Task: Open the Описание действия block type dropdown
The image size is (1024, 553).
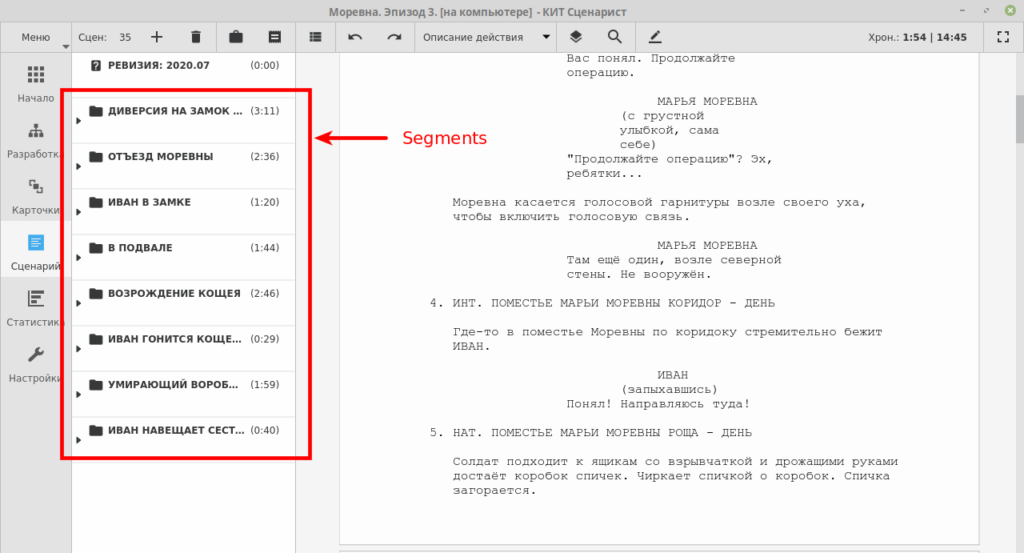Action: tap(486, 37)
